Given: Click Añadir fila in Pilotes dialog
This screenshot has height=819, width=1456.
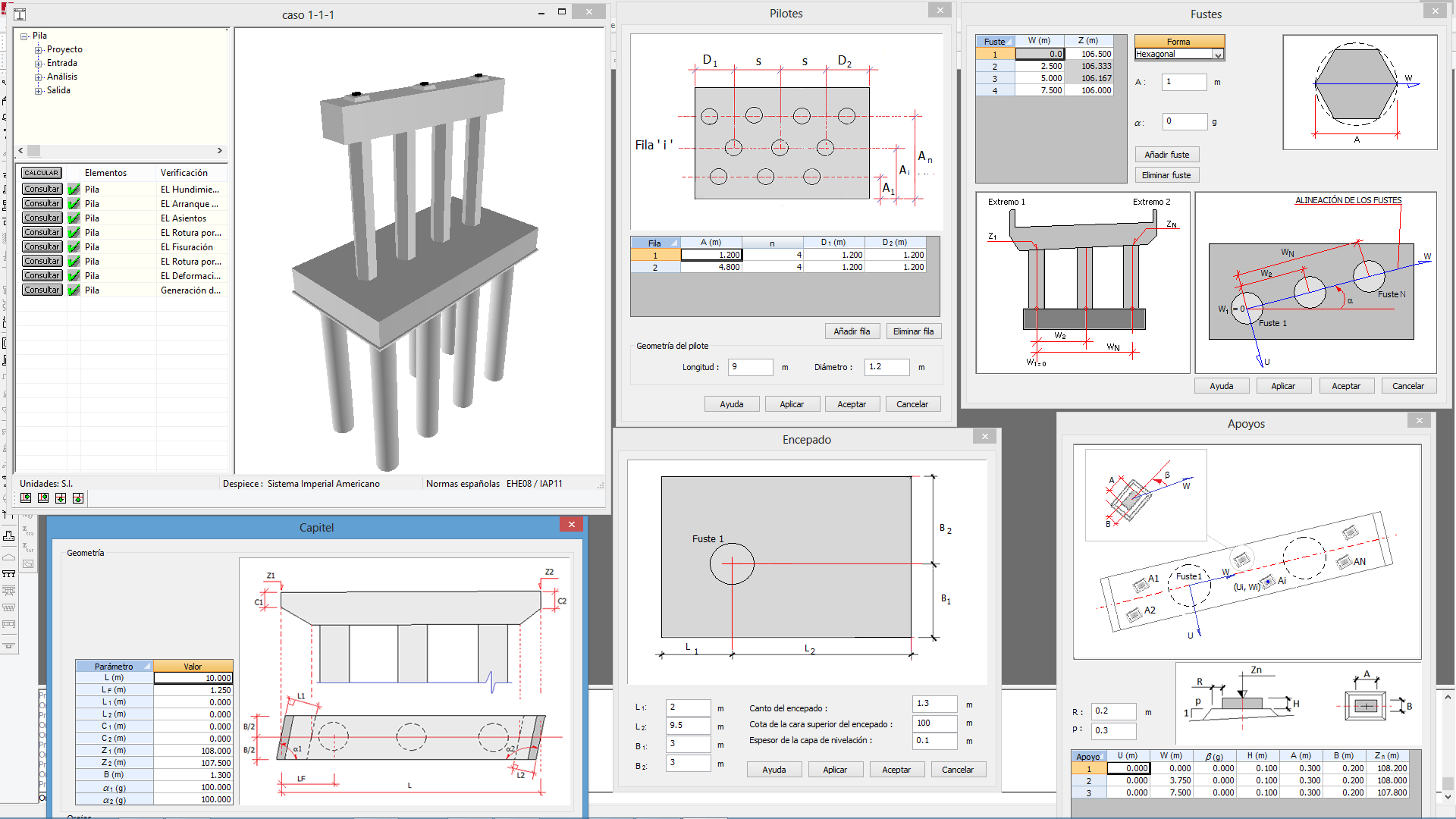Looking at the screenshot, I should pyautogui.click(x=851, y=331).
